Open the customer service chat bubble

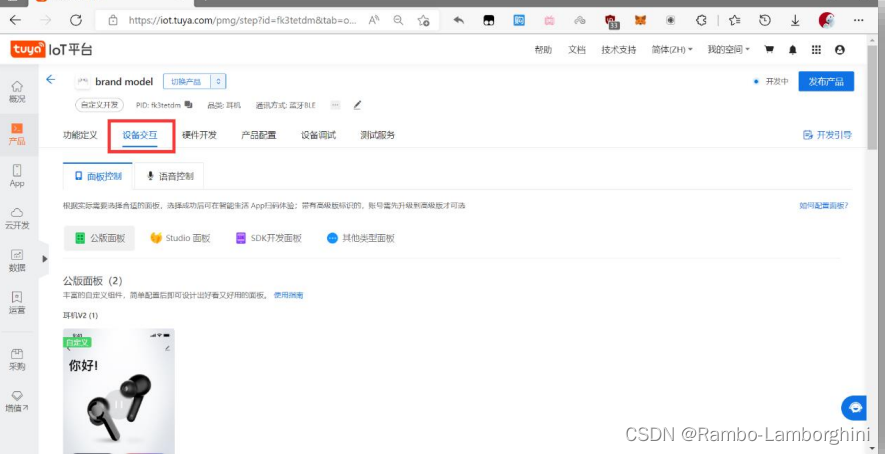854,408
